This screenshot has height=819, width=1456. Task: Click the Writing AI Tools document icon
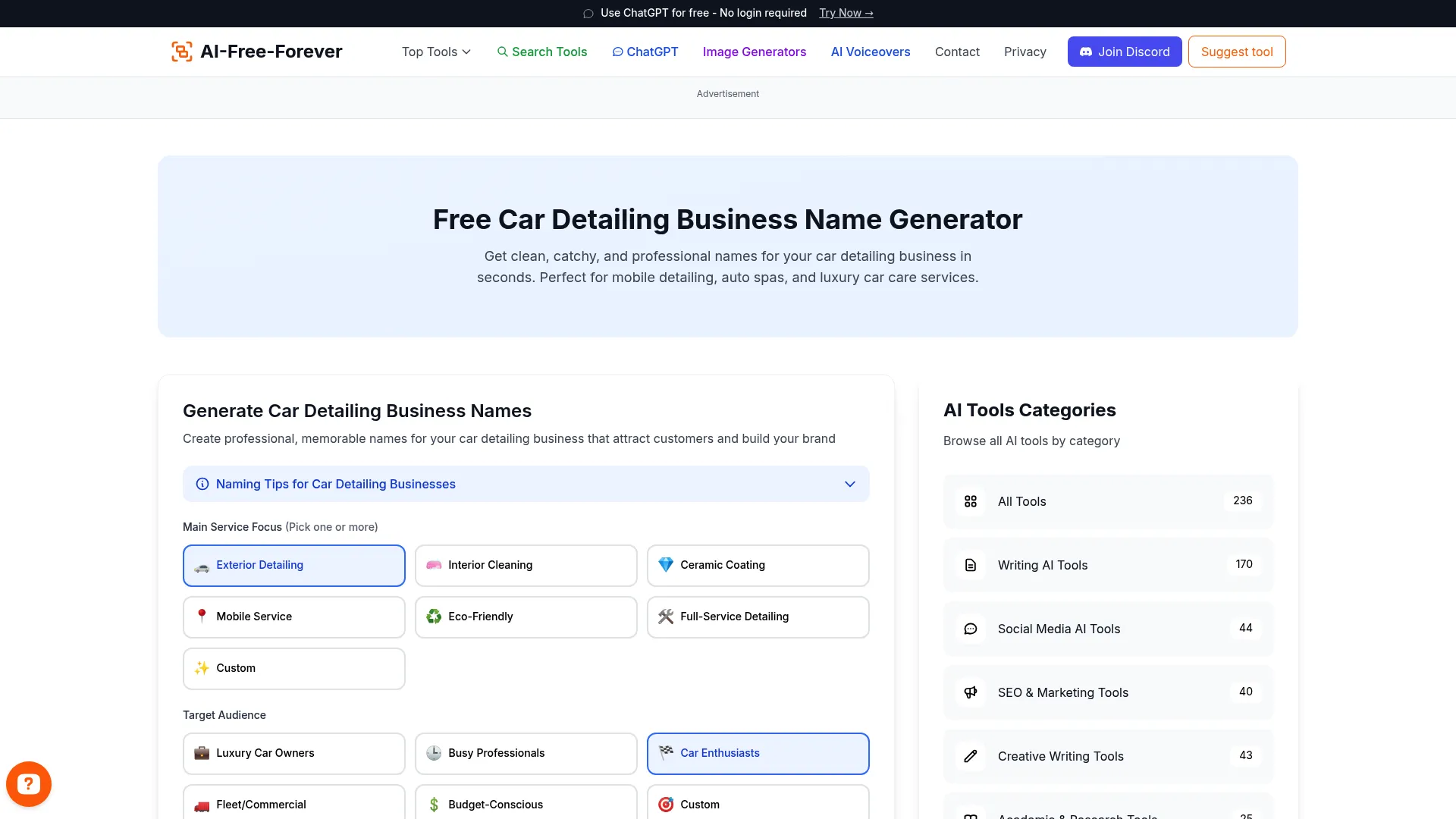click(x=971, y=565)
